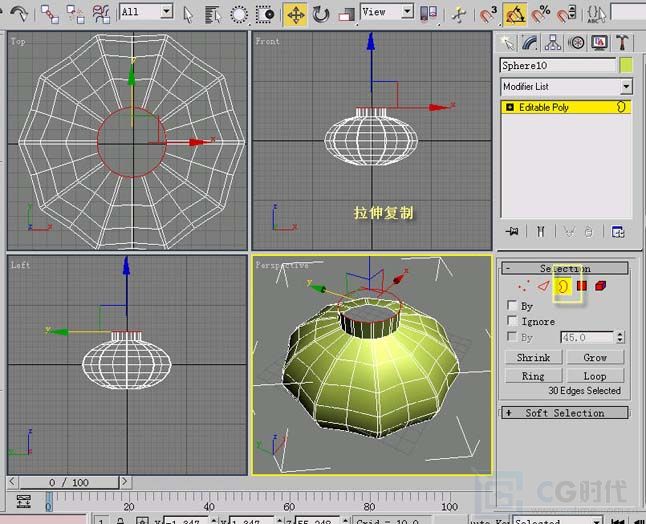The width and height of the screenshot is (646, 524).
Task: Open Select by Name list icon
Action: pyautogui.click(x=213, y=15)
